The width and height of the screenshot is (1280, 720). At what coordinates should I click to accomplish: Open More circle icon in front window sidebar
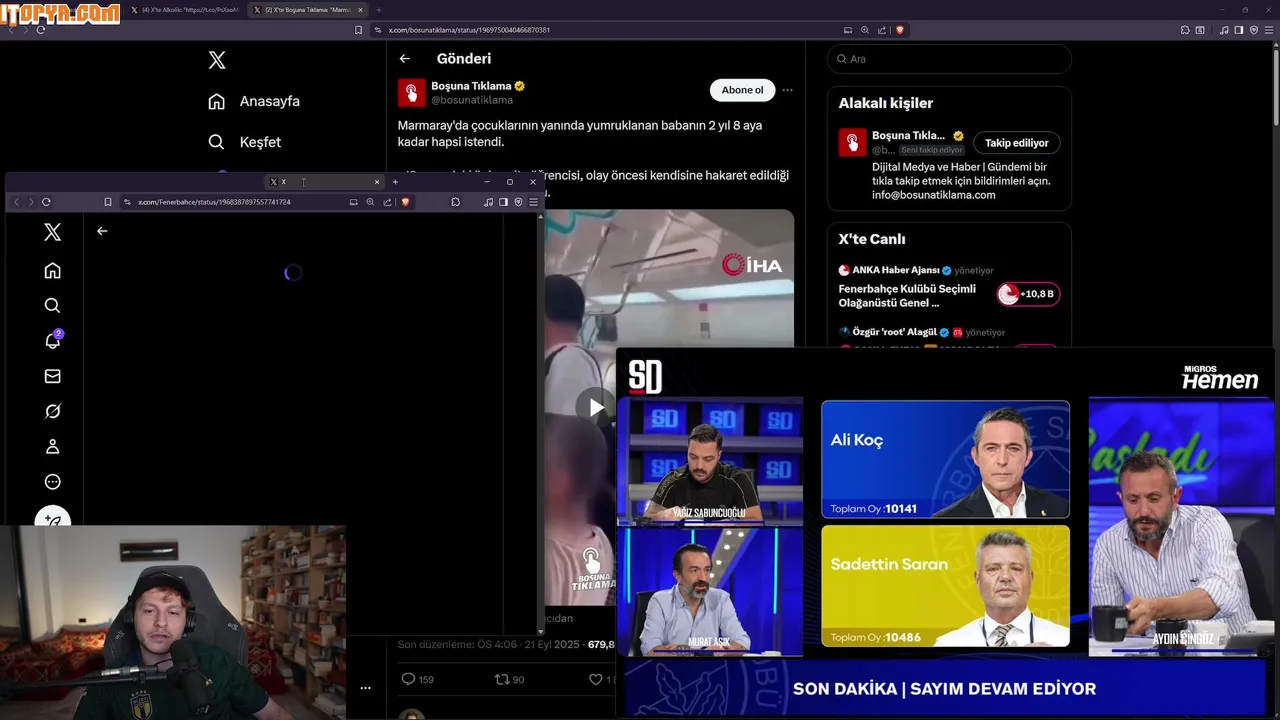pos(53,482)
